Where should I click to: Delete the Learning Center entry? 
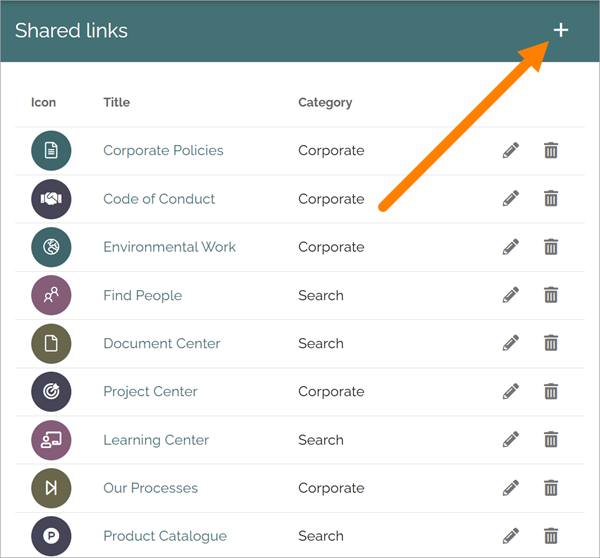point(551,440)
